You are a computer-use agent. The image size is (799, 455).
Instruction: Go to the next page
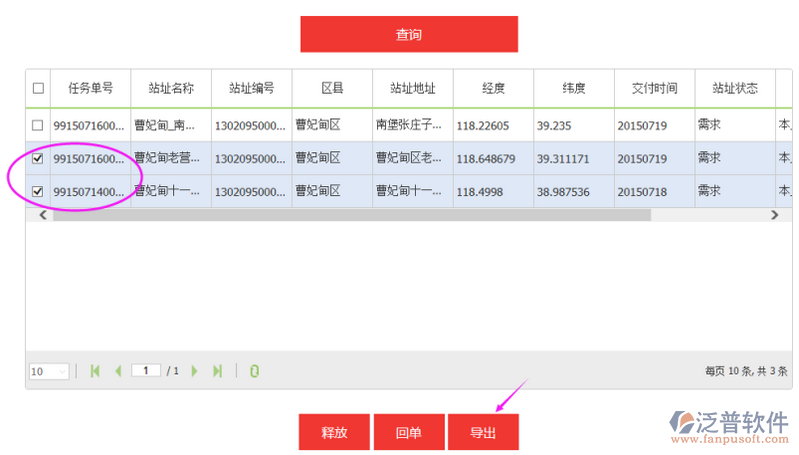pos(194,371)
